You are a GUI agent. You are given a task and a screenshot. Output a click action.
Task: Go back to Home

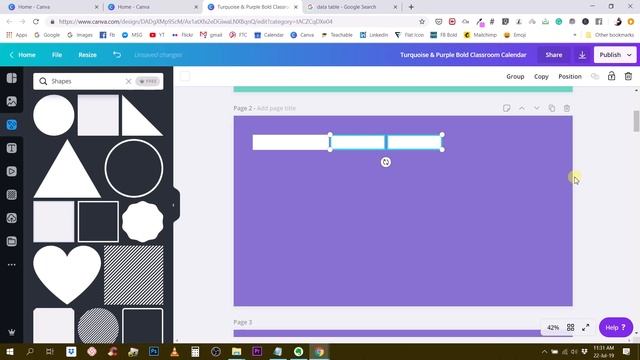[x=22, y=55]
